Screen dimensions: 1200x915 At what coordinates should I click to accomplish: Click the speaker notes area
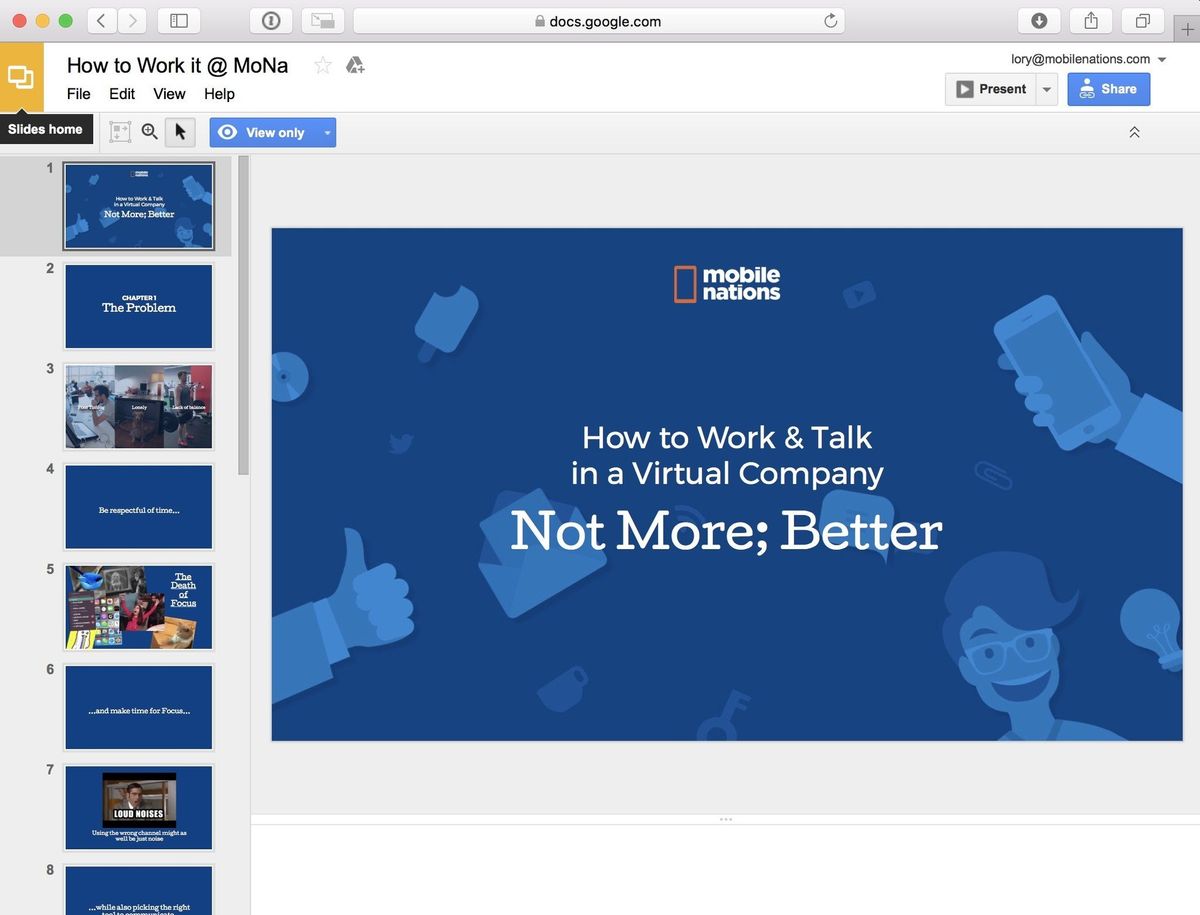tap(725, 869)
